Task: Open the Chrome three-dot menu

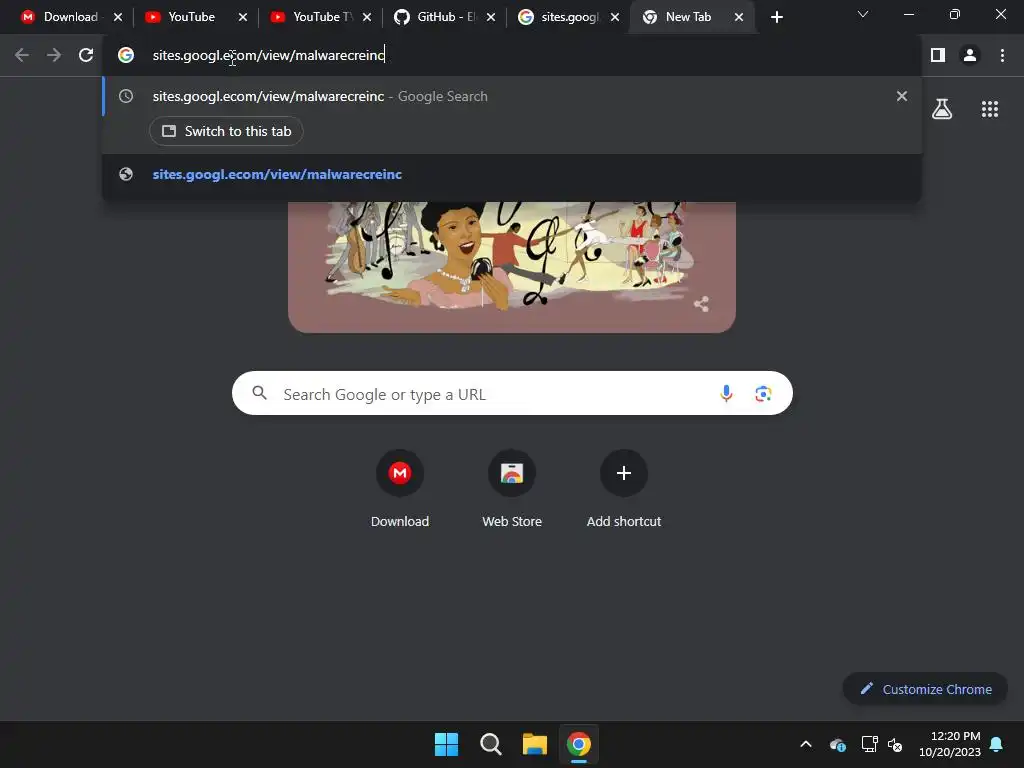Action: coord(1002,55)
